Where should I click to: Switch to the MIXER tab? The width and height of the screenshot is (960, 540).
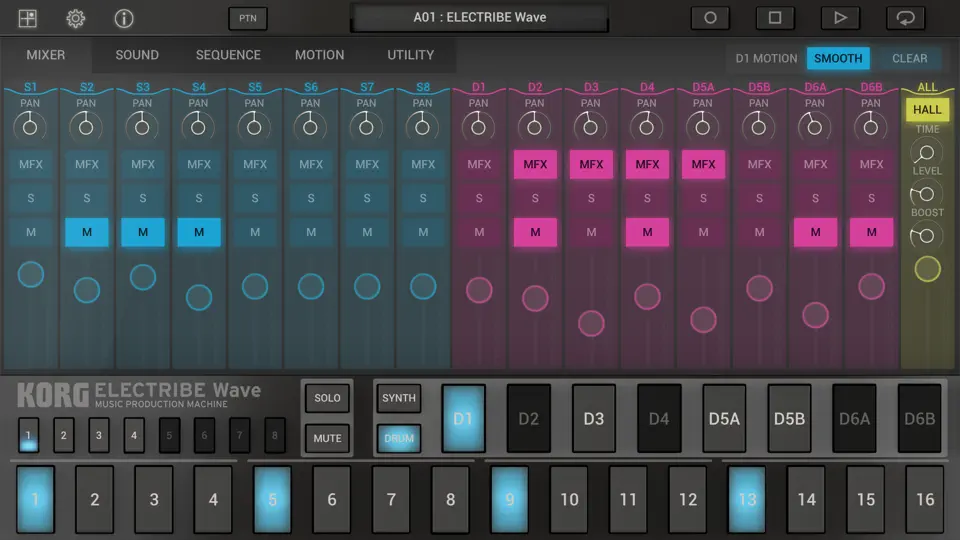tap(46, 55)
